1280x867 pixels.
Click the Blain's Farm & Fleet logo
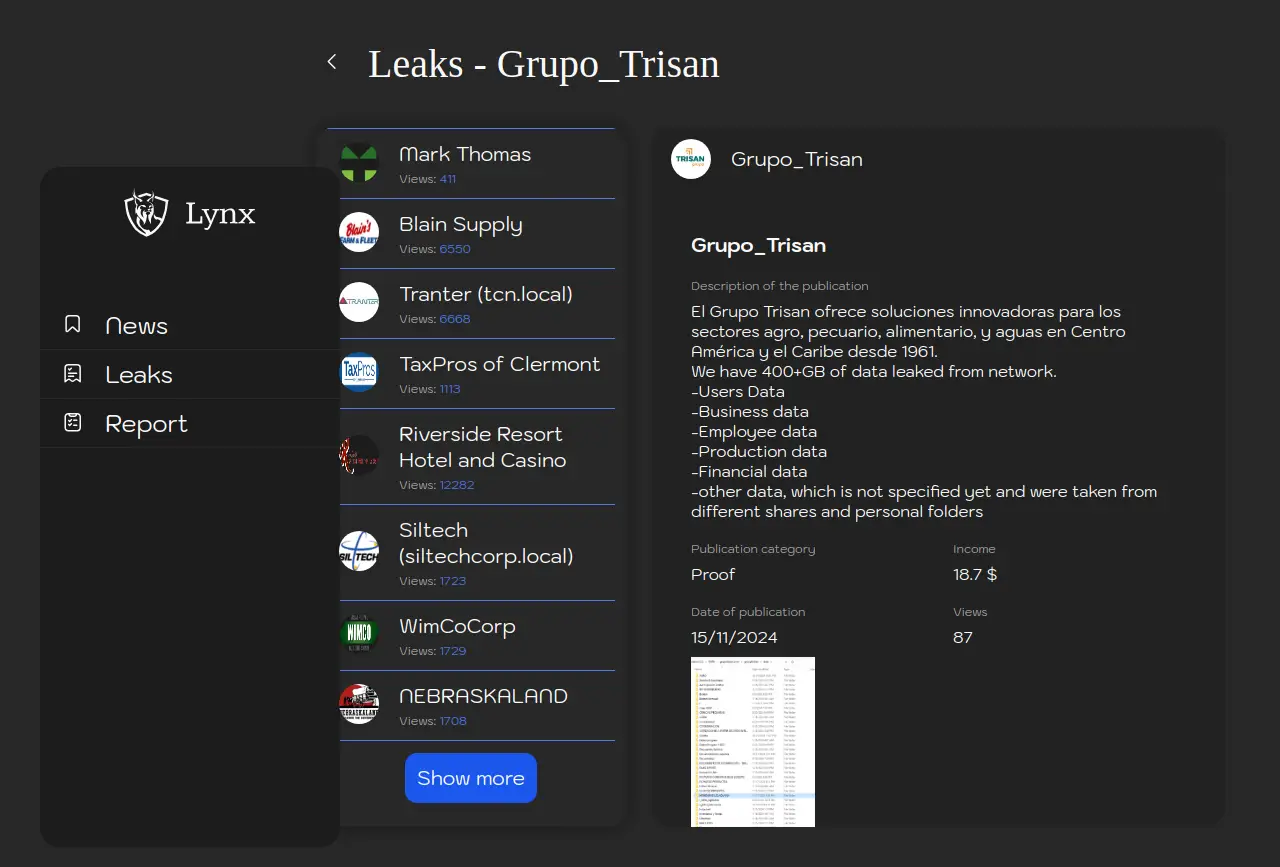pyautogui.click(x=359, y=233)
